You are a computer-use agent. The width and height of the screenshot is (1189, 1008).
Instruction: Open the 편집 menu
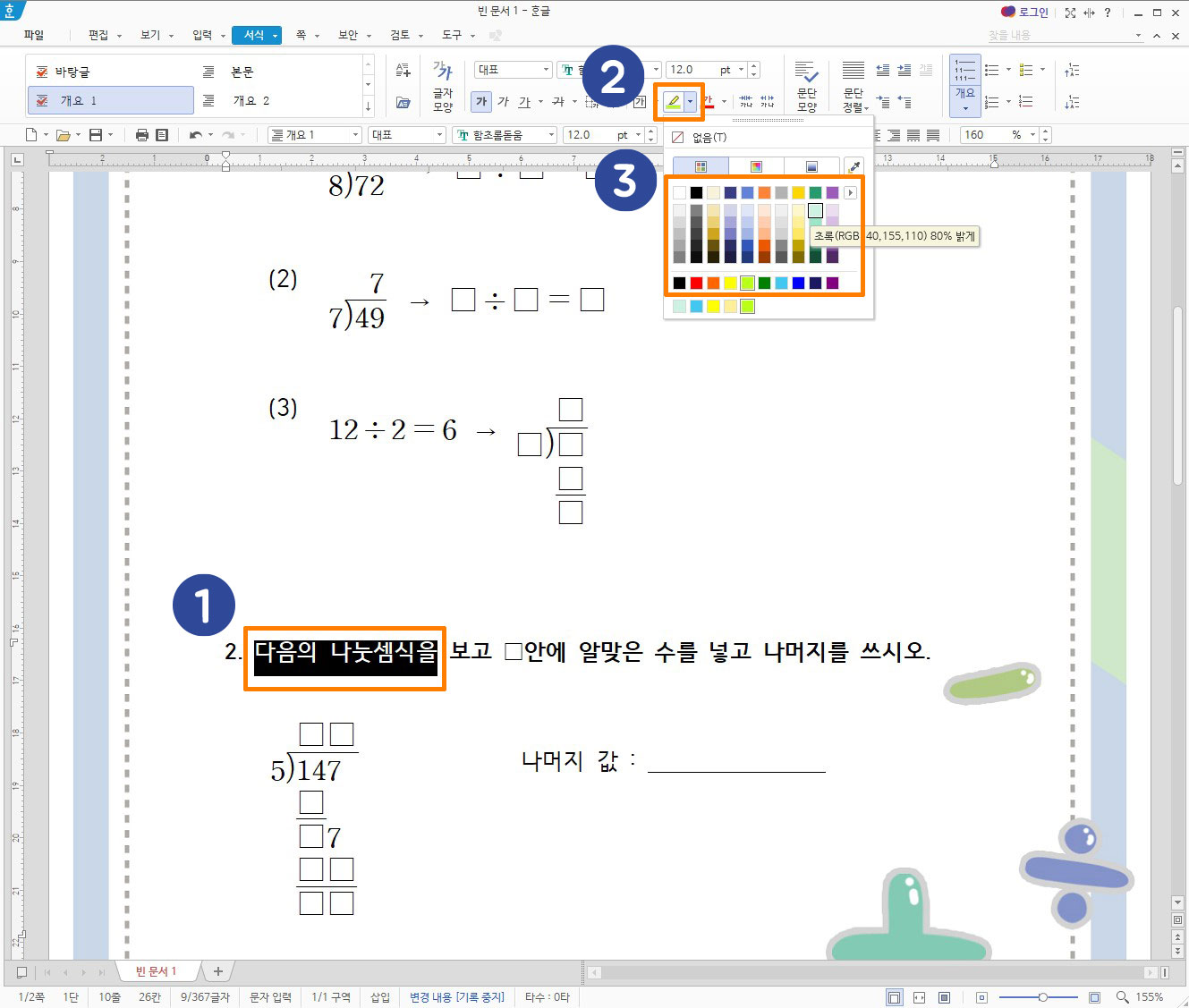click(98, 35)
